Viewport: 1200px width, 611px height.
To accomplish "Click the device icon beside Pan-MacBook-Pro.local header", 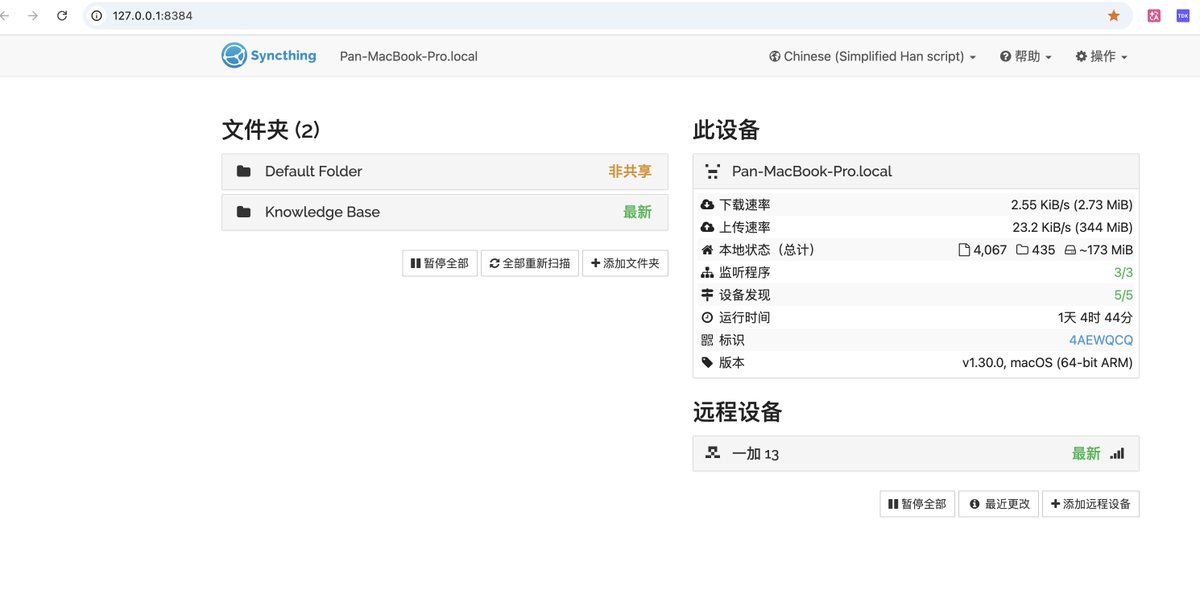I will pos(713,171).
